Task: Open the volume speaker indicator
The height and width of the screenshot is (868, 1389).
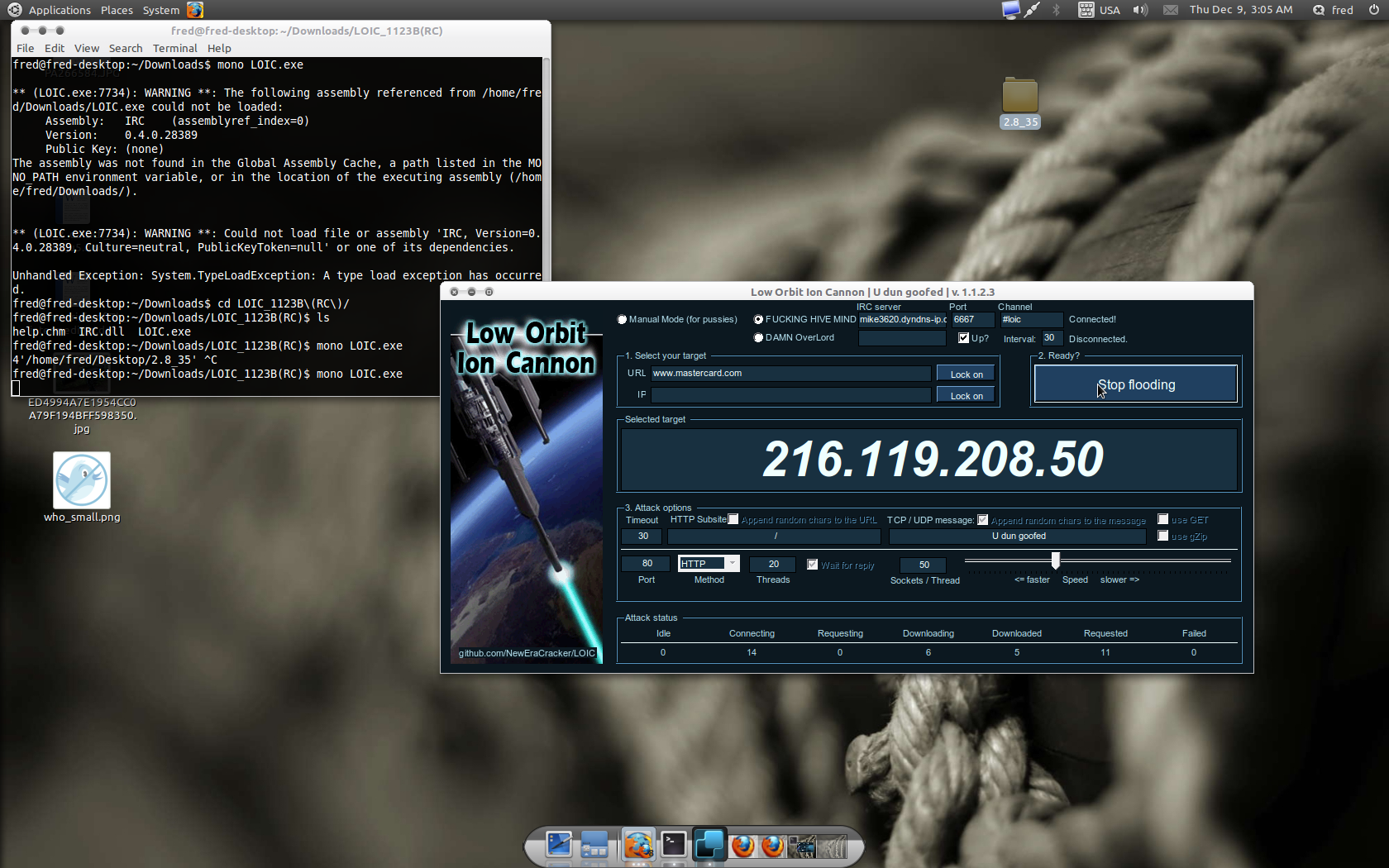Action: click(1141, 10)
